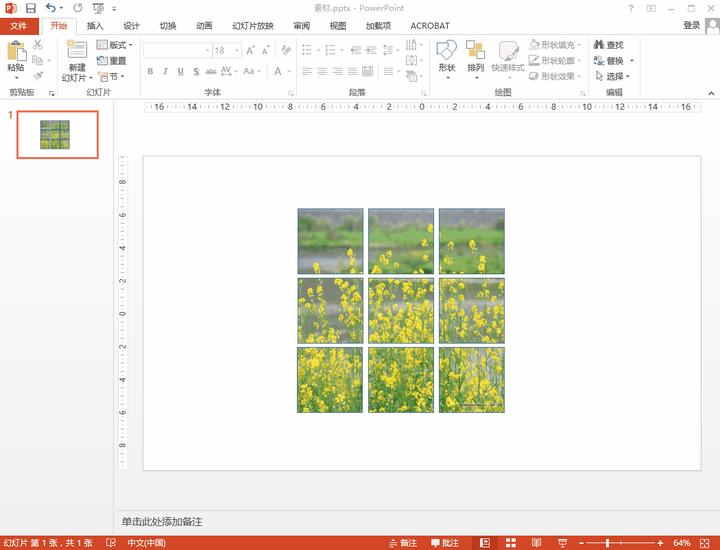The width and height of the screenshot is (720, 550).
Task: Open the Layout dropdown
Action: (x=114, y=45)
